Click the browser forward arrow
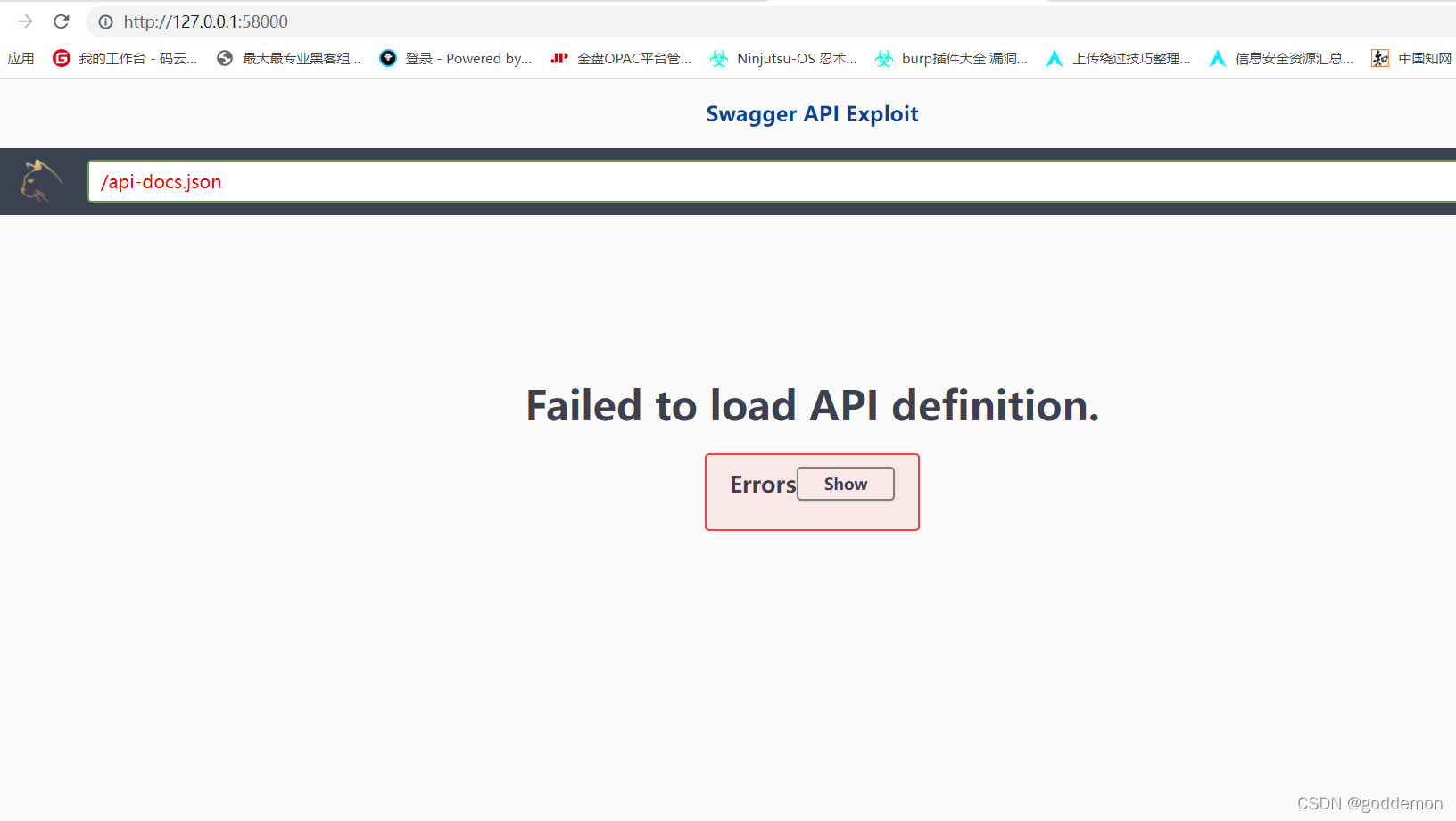 25,21
